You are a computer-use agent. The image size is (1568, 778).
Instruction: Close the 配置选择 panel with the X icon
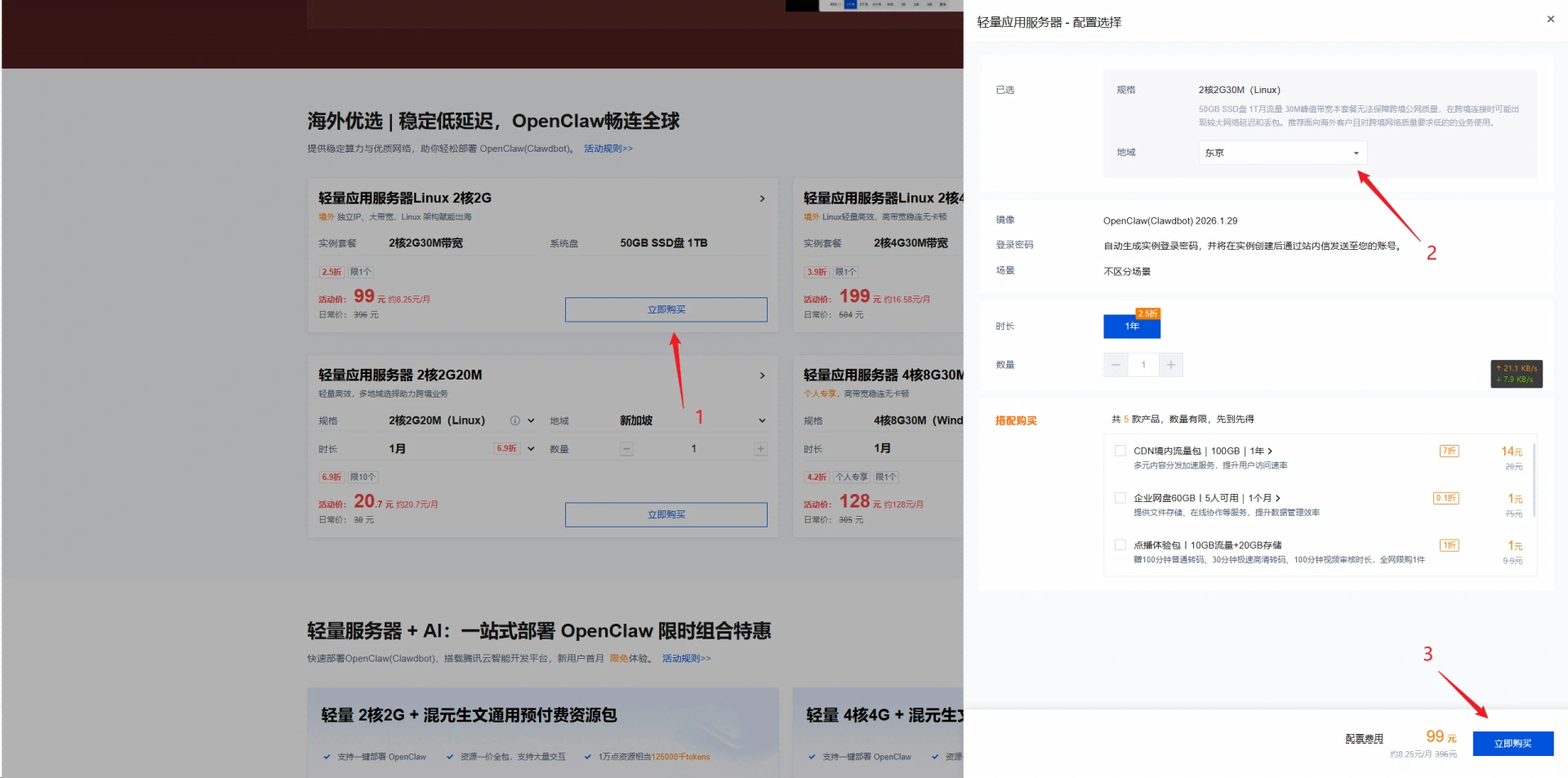pos(1550,20)
